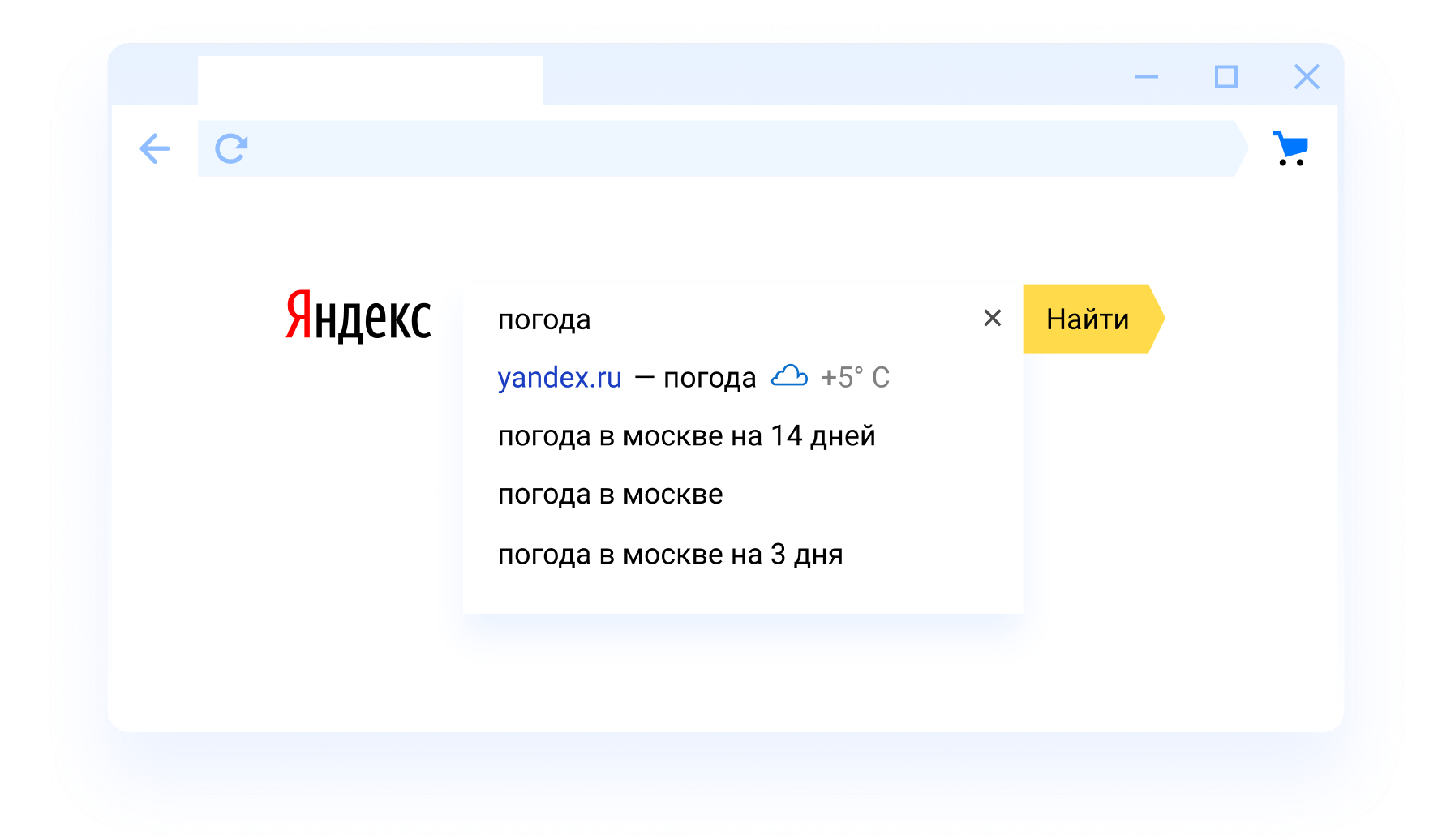Open the shopping cart extension icon
This screenshot has width=1455, height=840.
[x=1290, y=148]
